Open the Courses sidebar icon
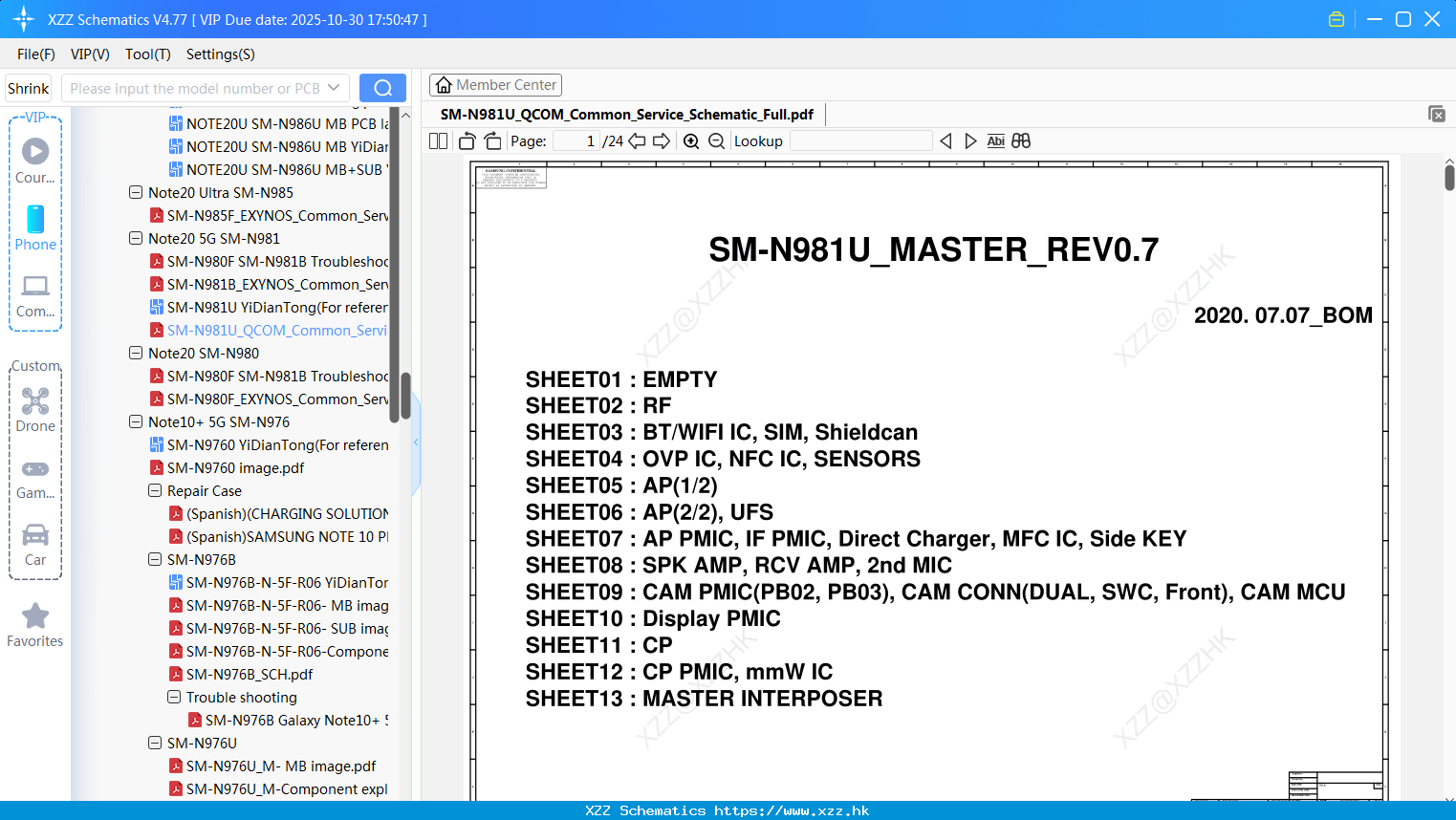The width and height of the screenshot is (1456, 820). 35,160
